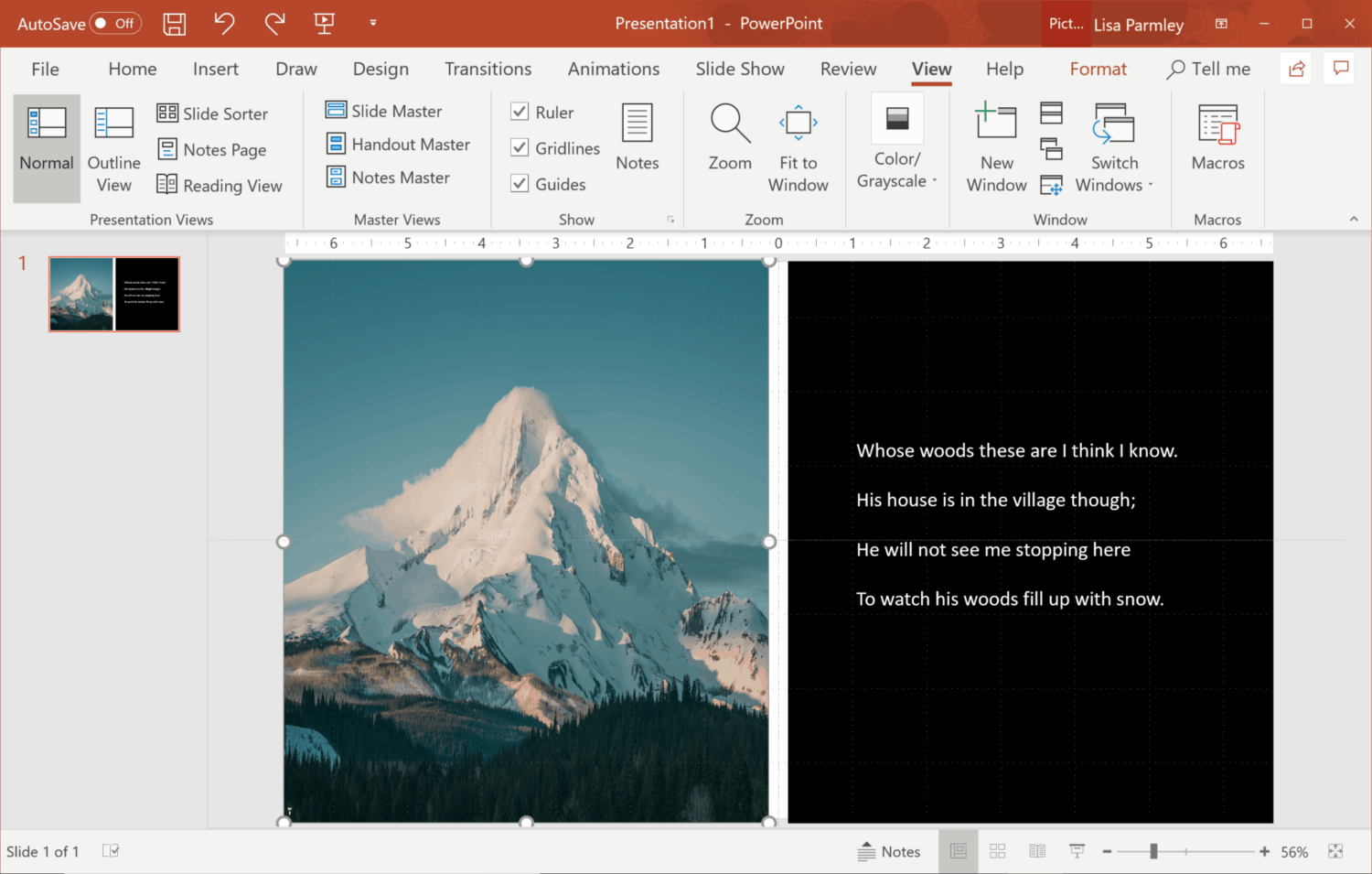Open a New Window
Image resolution: width=1372 pixels, height=874 pixels.
click(997, 148)
